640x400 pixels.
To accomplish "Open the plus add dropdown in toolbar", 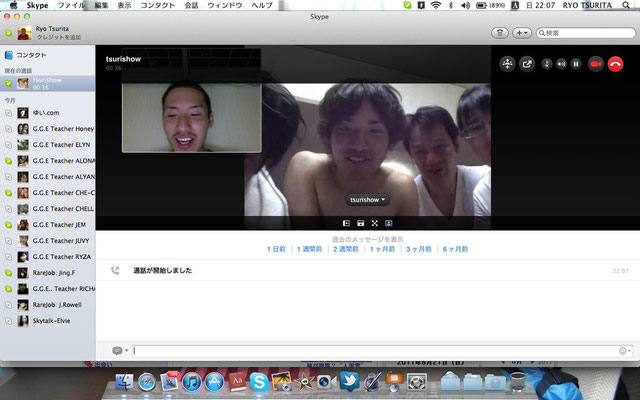I will click(x=522, y=33).
